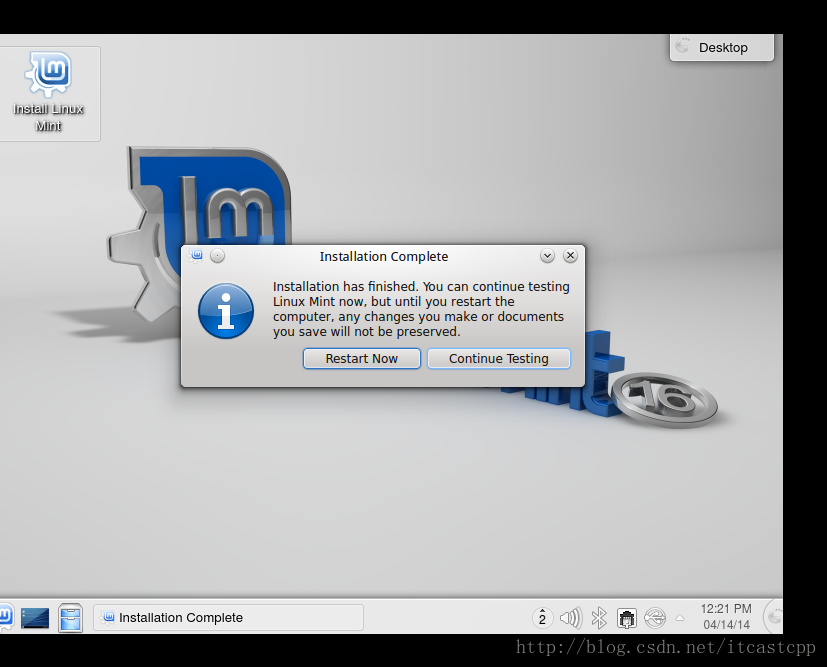
Task: Open the Linux Mint menu launcher in the panel
Action: 5,617
